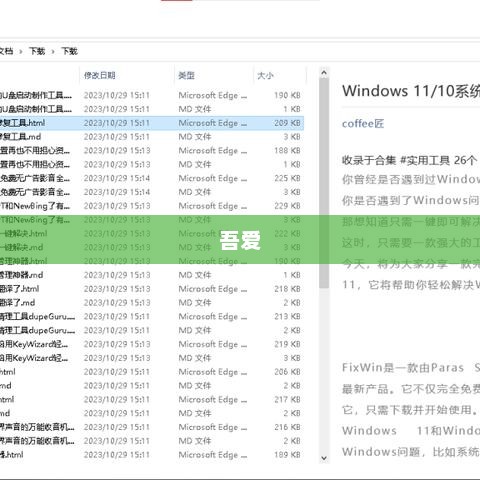Select the 翻译了.md file
480x480 pixels.
(x=152, y=303)
